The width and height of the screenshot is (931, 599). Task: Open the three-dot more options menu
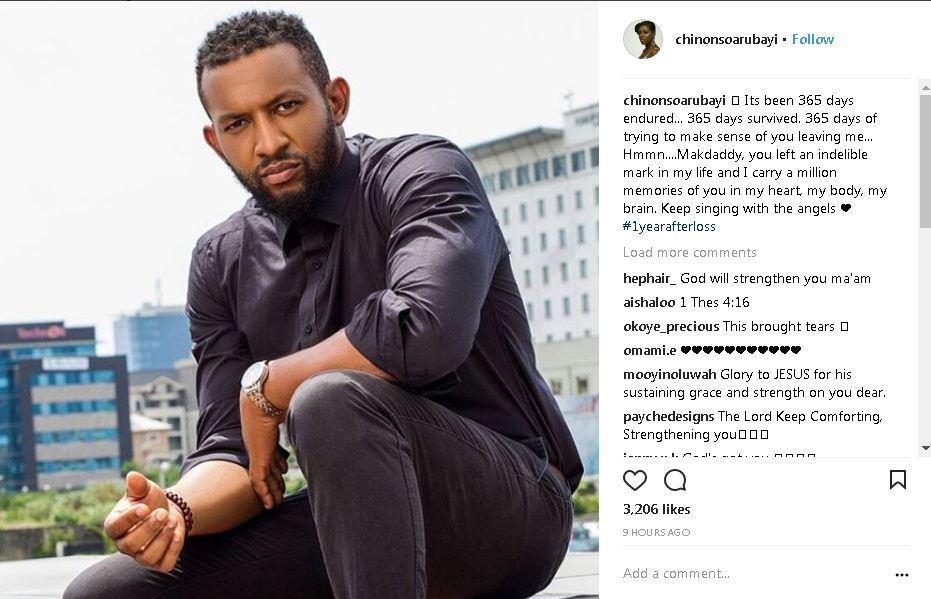(901, 574)
